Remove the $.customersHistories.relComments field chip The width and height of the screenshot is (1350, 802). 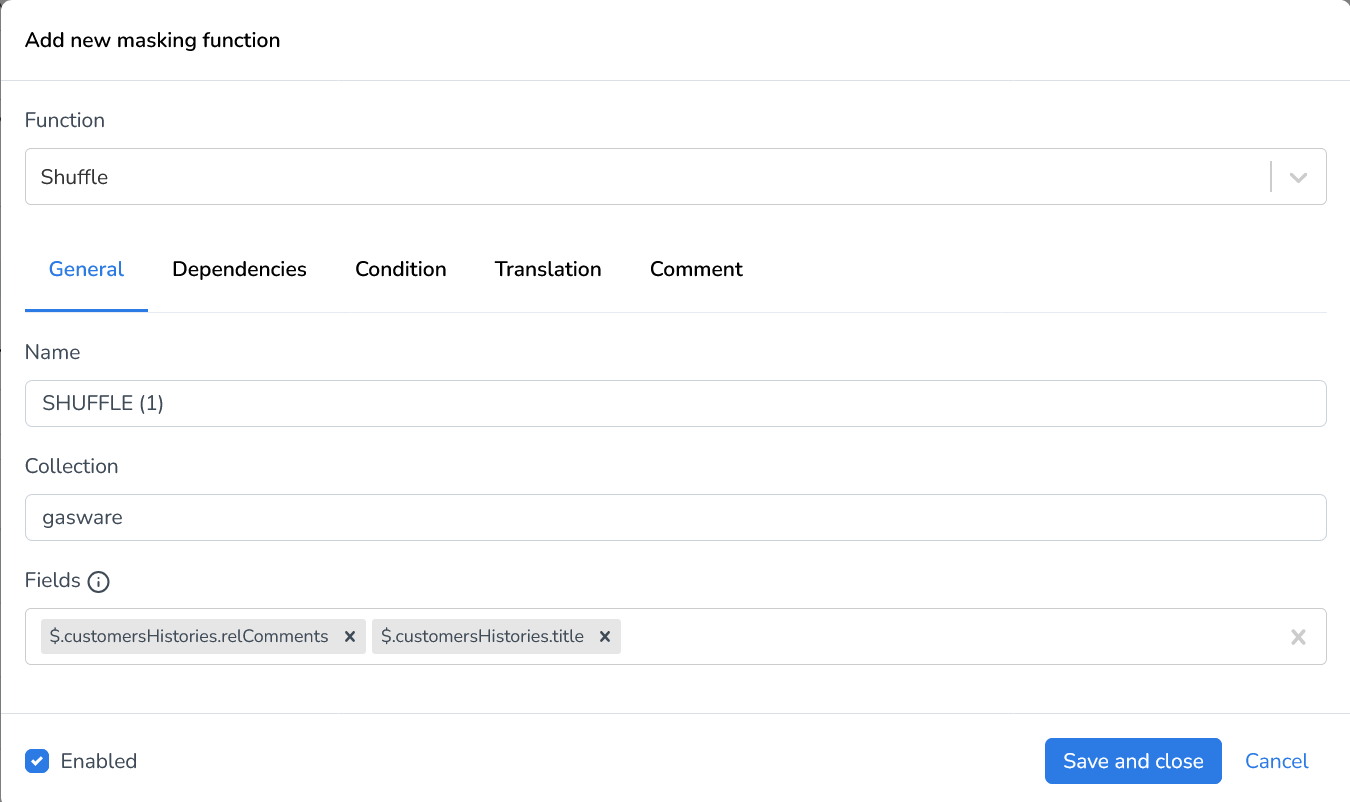pyautogui.click(x=349, y=636)
